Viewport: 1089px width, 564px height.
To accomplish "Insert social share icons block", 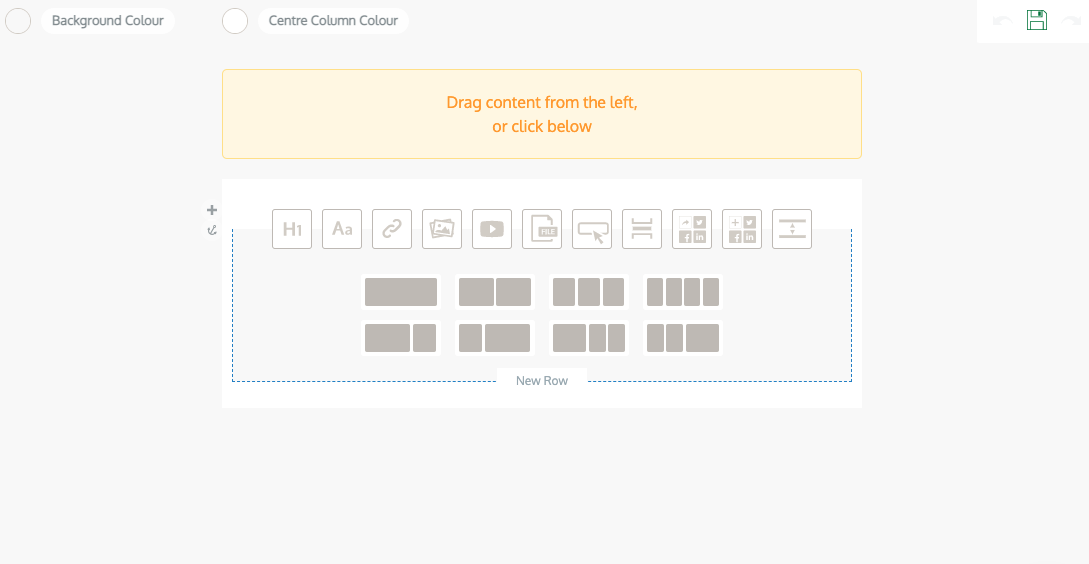I will click(x=692, y=229).
